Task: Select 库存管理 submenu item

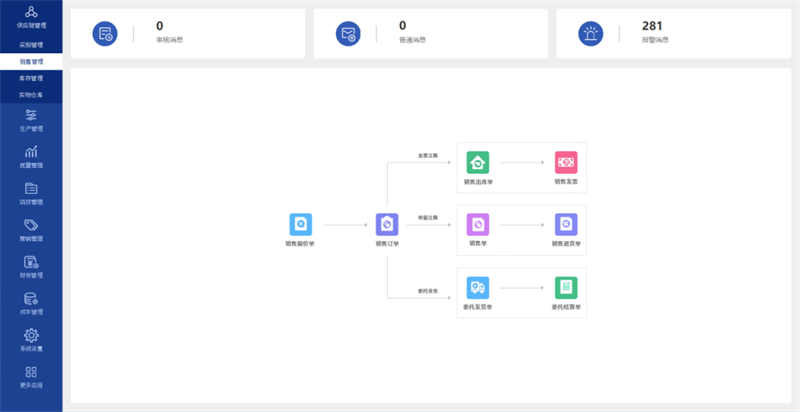Action: click(x=31, y=77)
